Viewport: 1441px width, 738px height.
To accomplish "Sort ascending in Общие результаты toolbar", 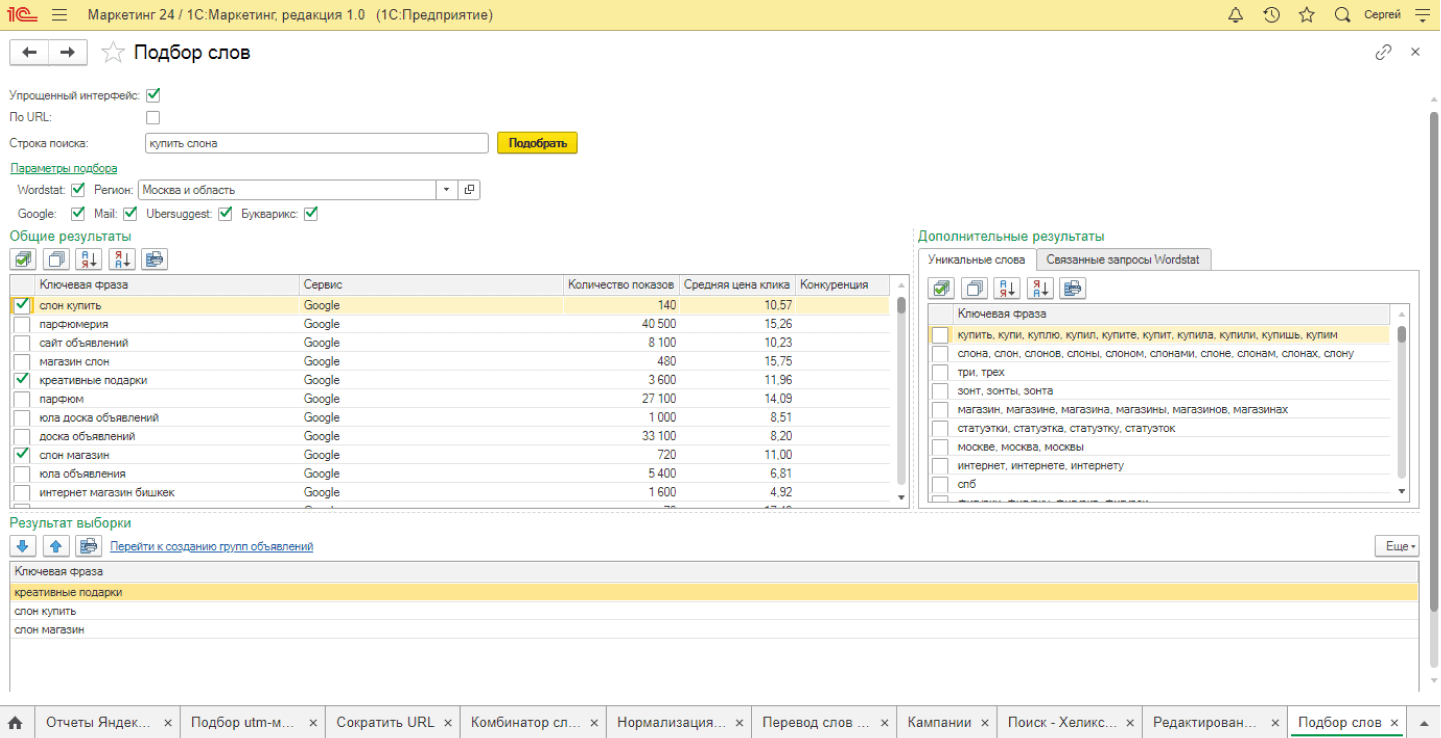I will point(89,259).
